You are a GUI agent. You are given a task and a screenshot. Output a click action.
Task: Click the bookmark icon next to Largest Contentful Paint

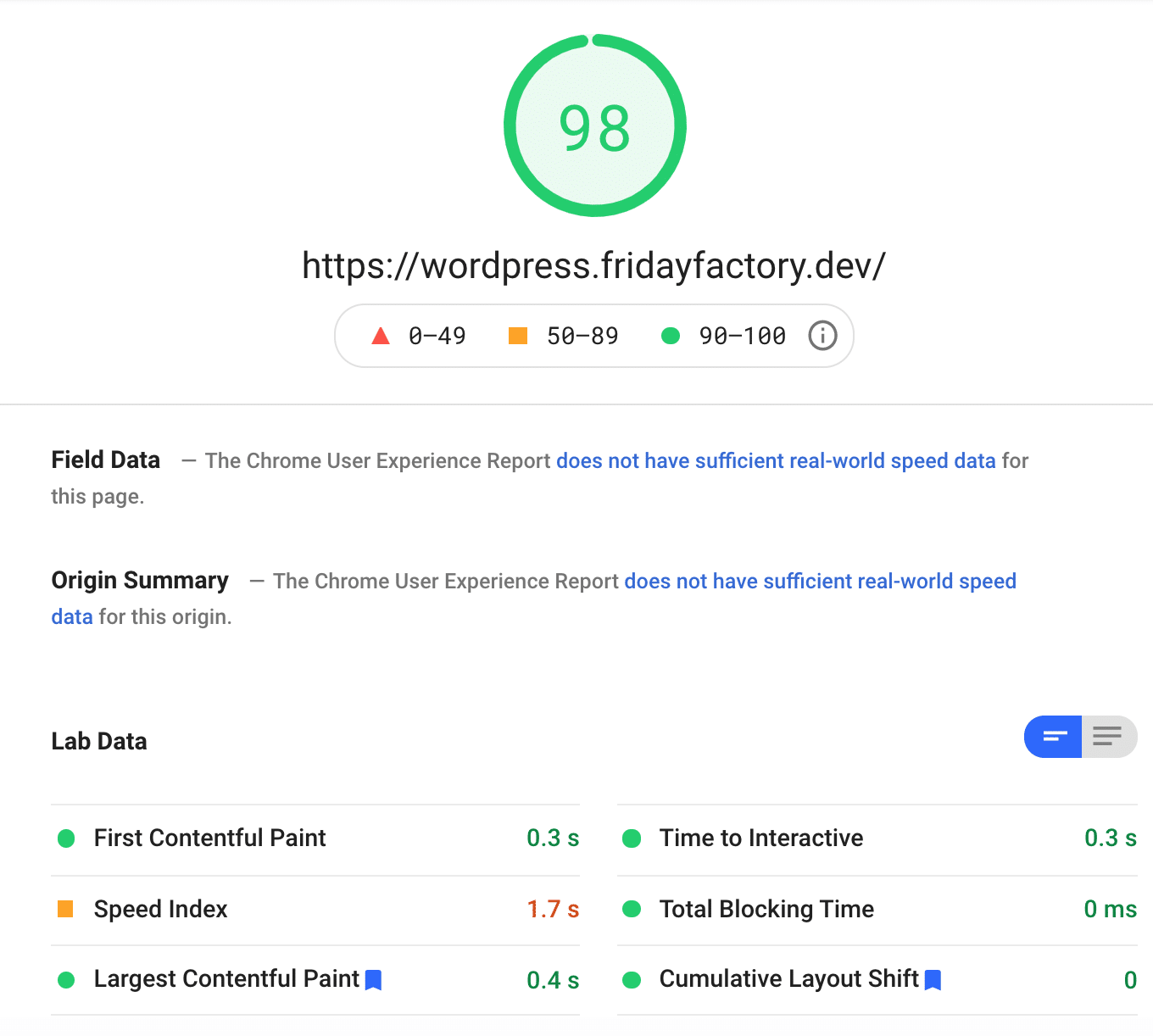pyautogui.click(x=374, y=980)
